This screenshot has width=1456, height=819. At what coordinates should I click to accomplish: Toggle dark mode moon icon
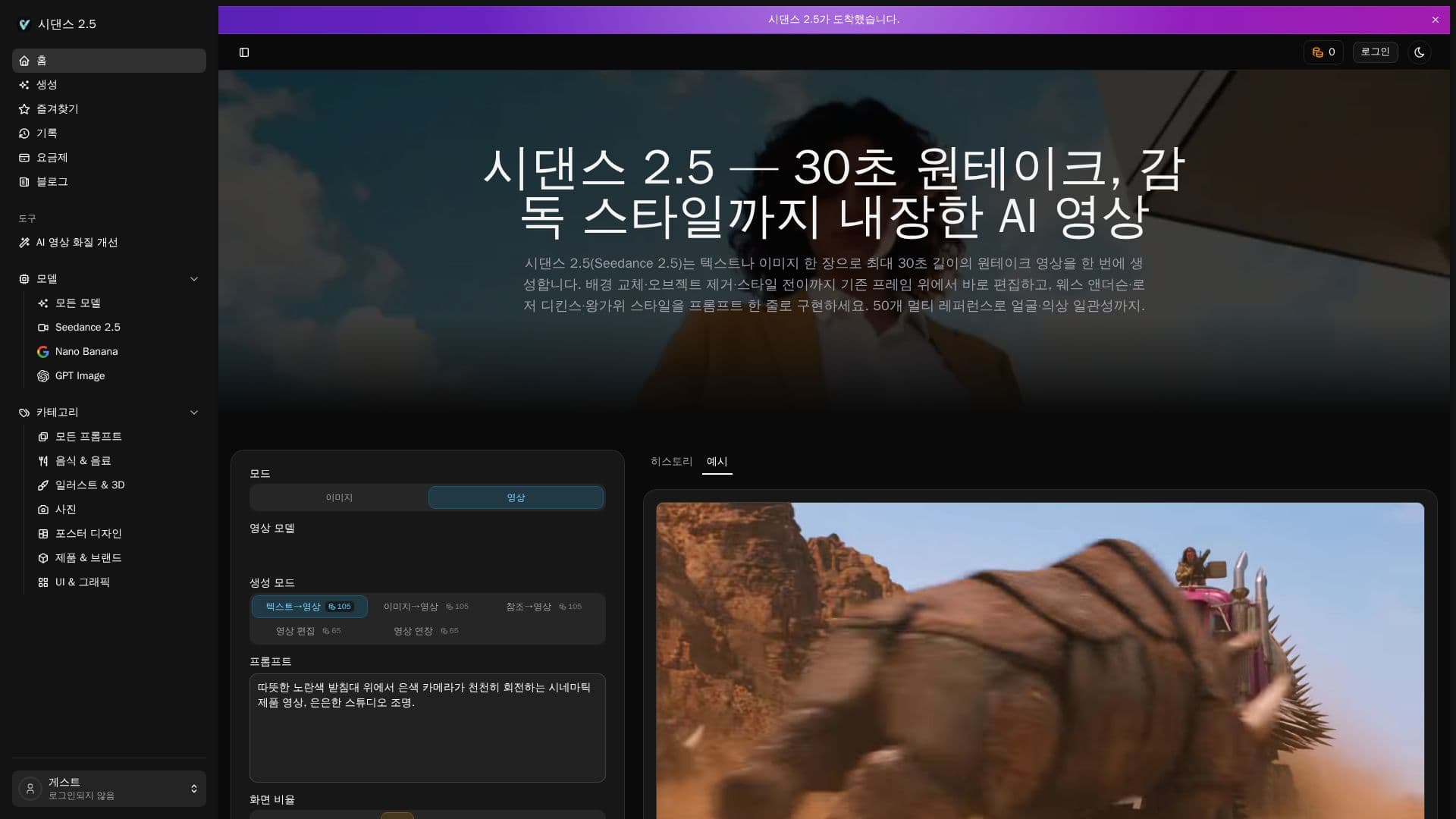pos(1420,52)
